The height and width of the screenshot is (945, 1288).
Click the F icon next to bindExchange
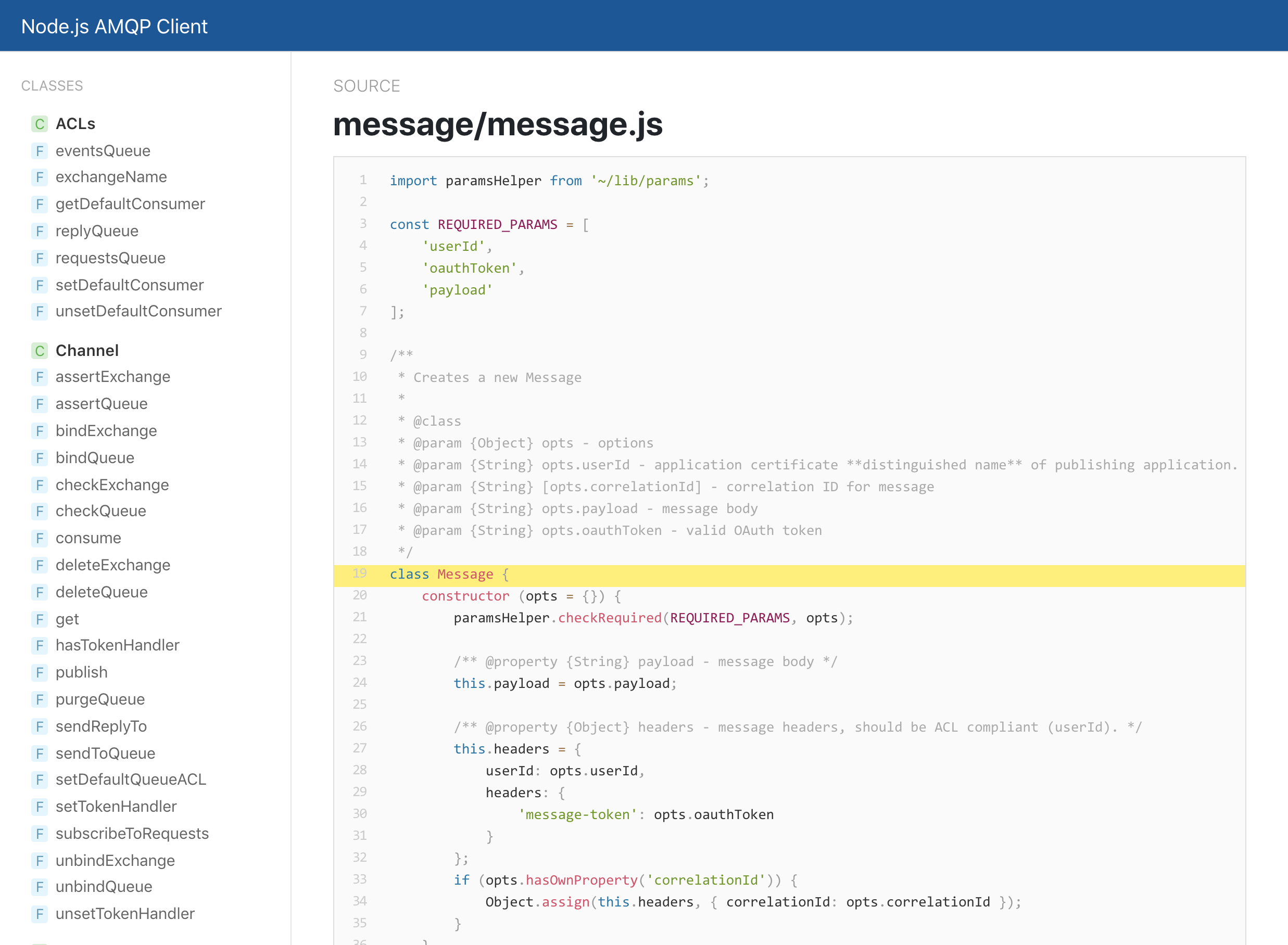click(x=40, y=431)
